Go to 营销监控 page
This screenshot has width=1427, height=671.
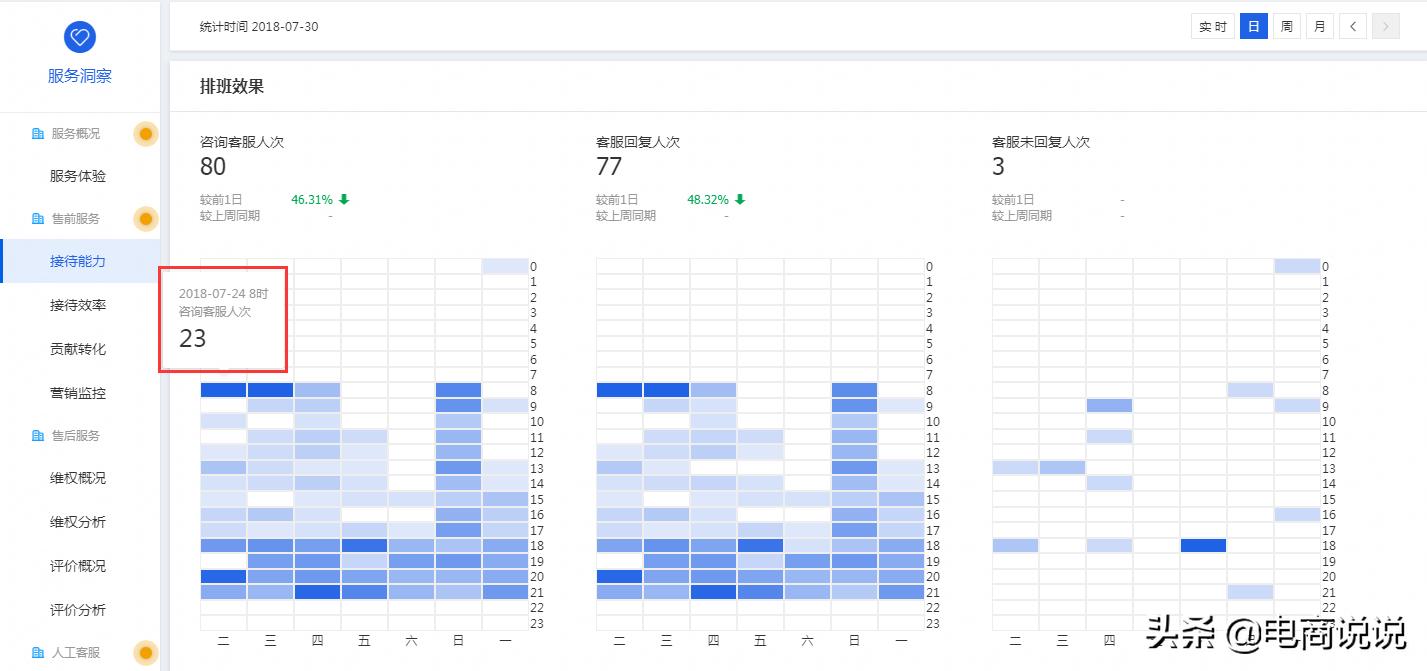[78, 393]
